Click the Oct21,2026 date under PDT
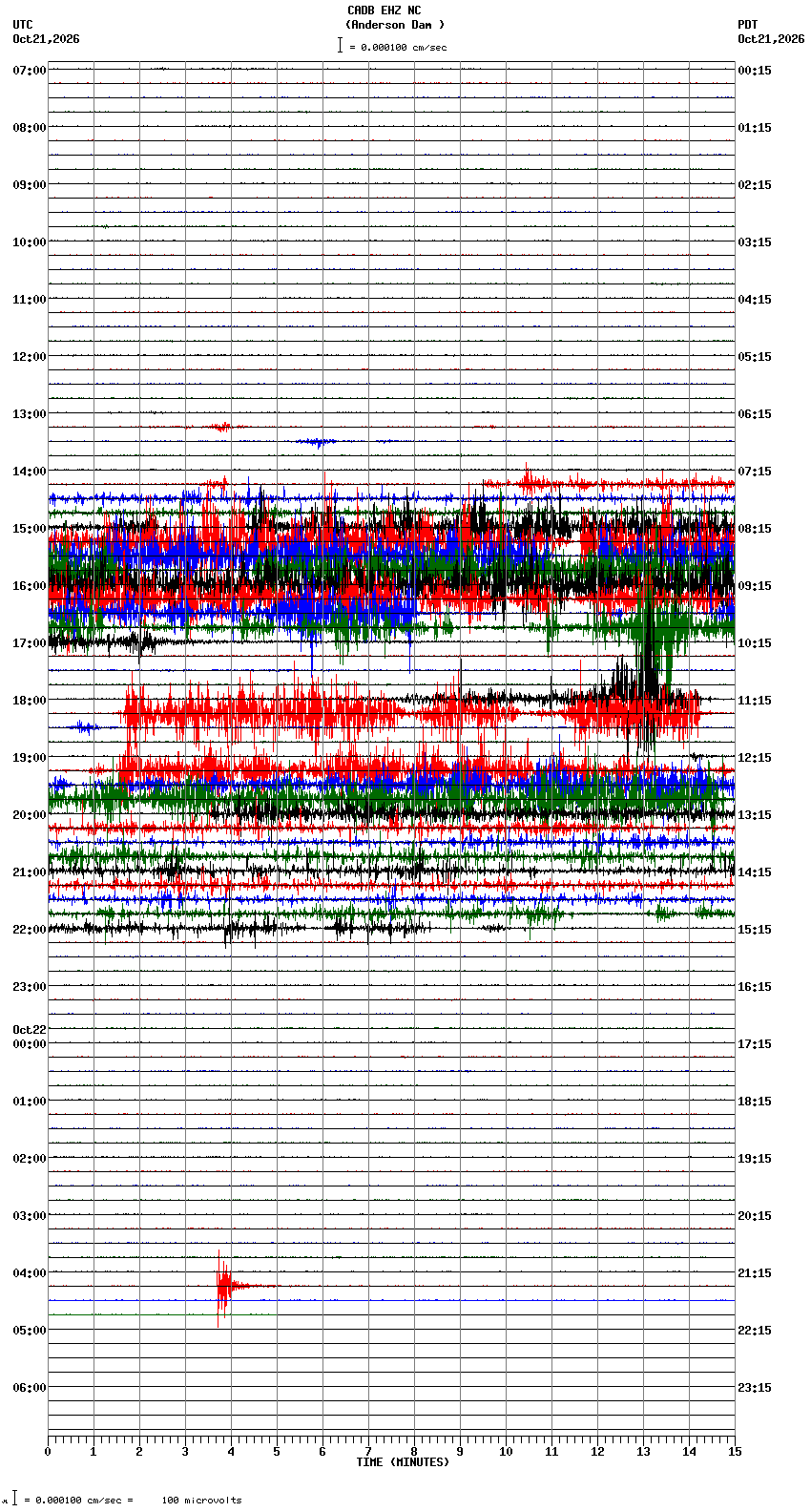Screen dimensions: 811x1512 tap(771, 39)
